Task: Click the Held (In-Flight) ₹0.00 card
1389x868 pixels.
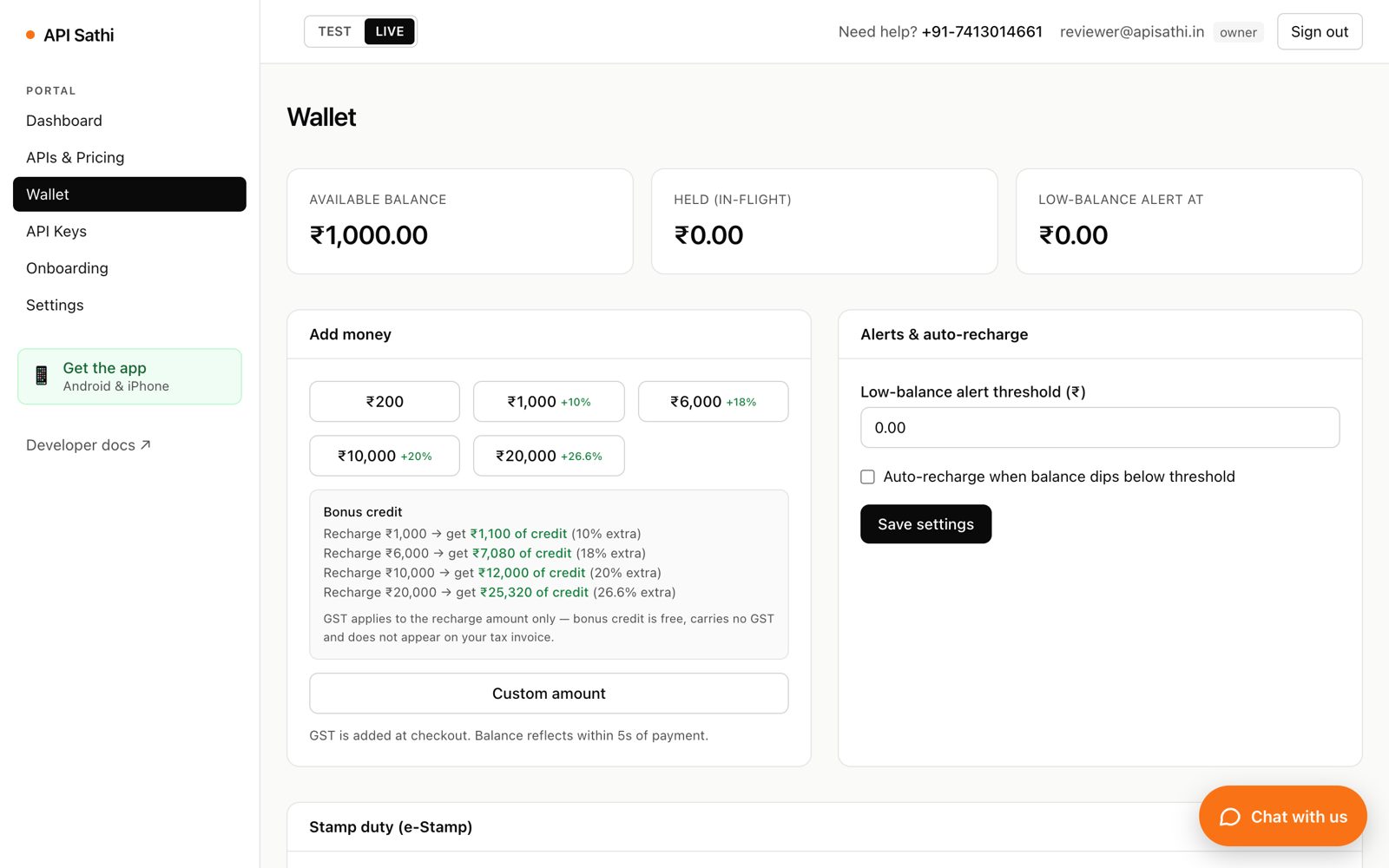Action: [x=824, y=221]
